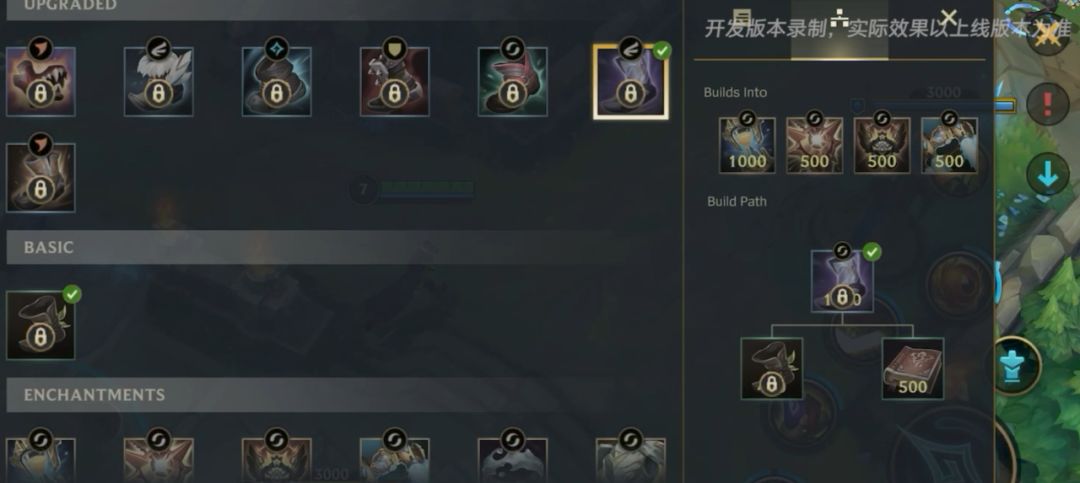Select the orange starburst 500 item in Builds Into
The image size is (1080, 483).
814,145
